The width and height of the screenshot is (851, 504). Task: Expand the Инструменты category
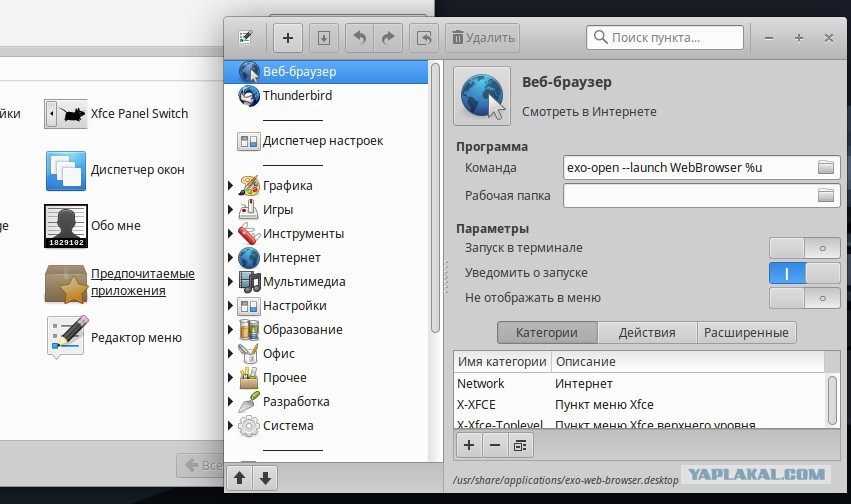coord(230,234)
